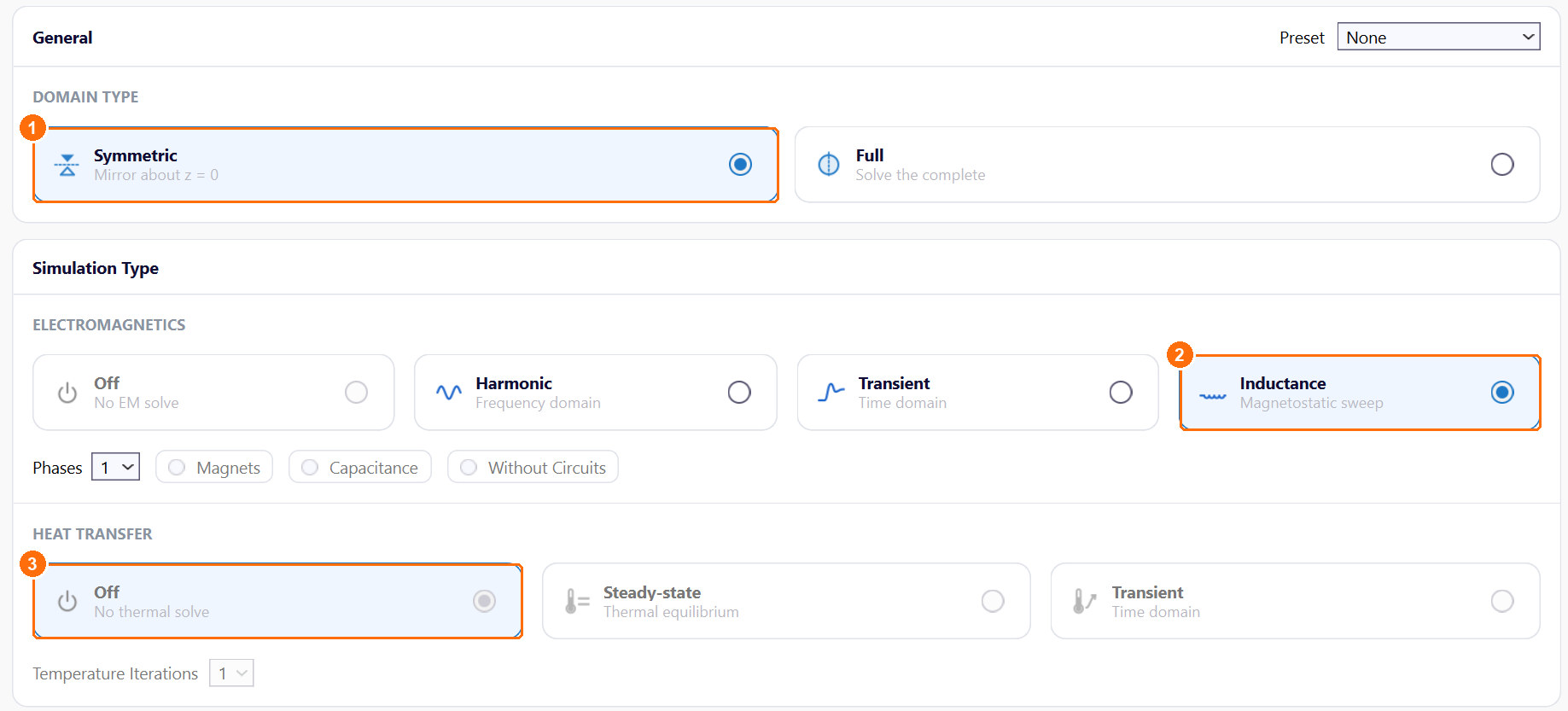The height and width of the screenshot is (711, 1568).
Task: Click the "General" panel title
Action: coord(62,38)
